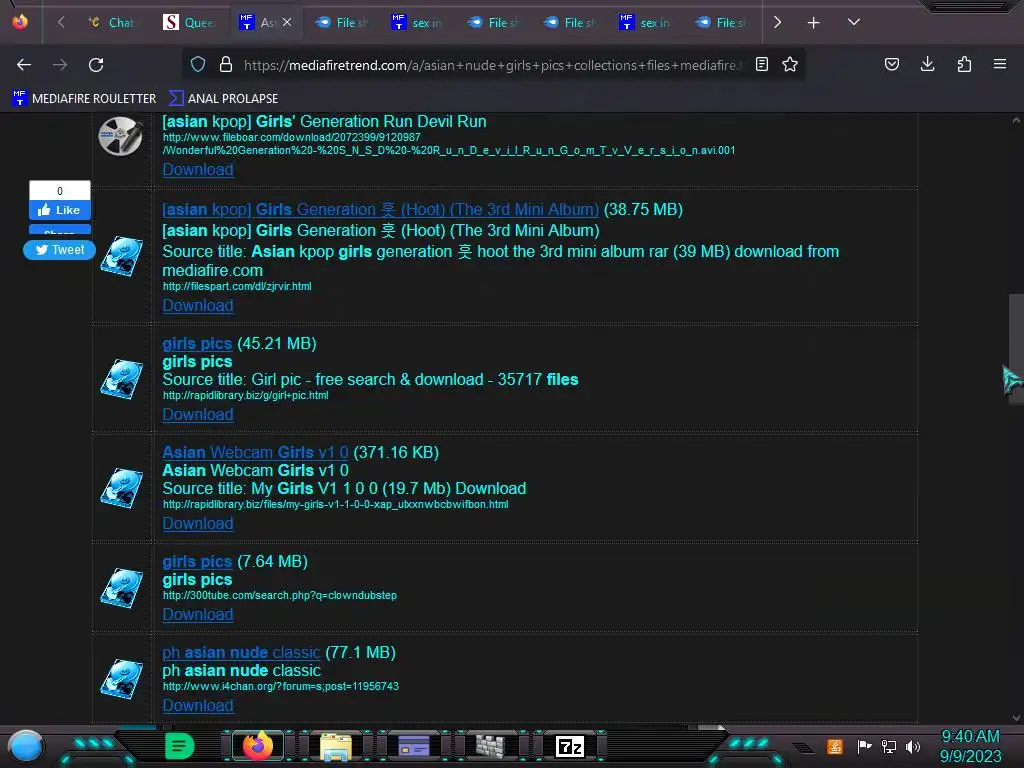Click the disk icon beside the 77.1 MB entry

tap(121, 679)
